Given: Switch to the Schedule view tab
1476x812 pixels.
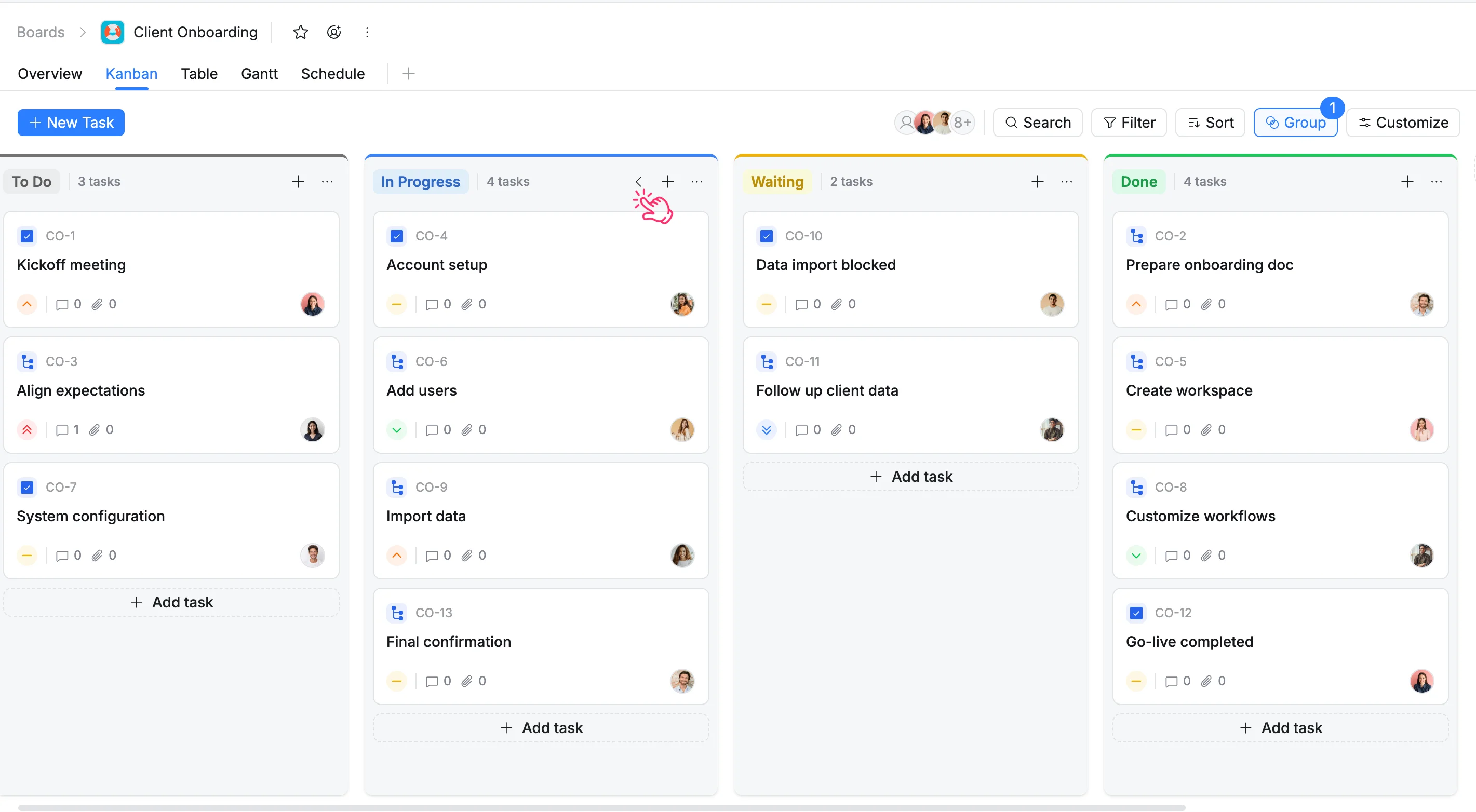Looking at the screenshot, I should tap(333, 74).
